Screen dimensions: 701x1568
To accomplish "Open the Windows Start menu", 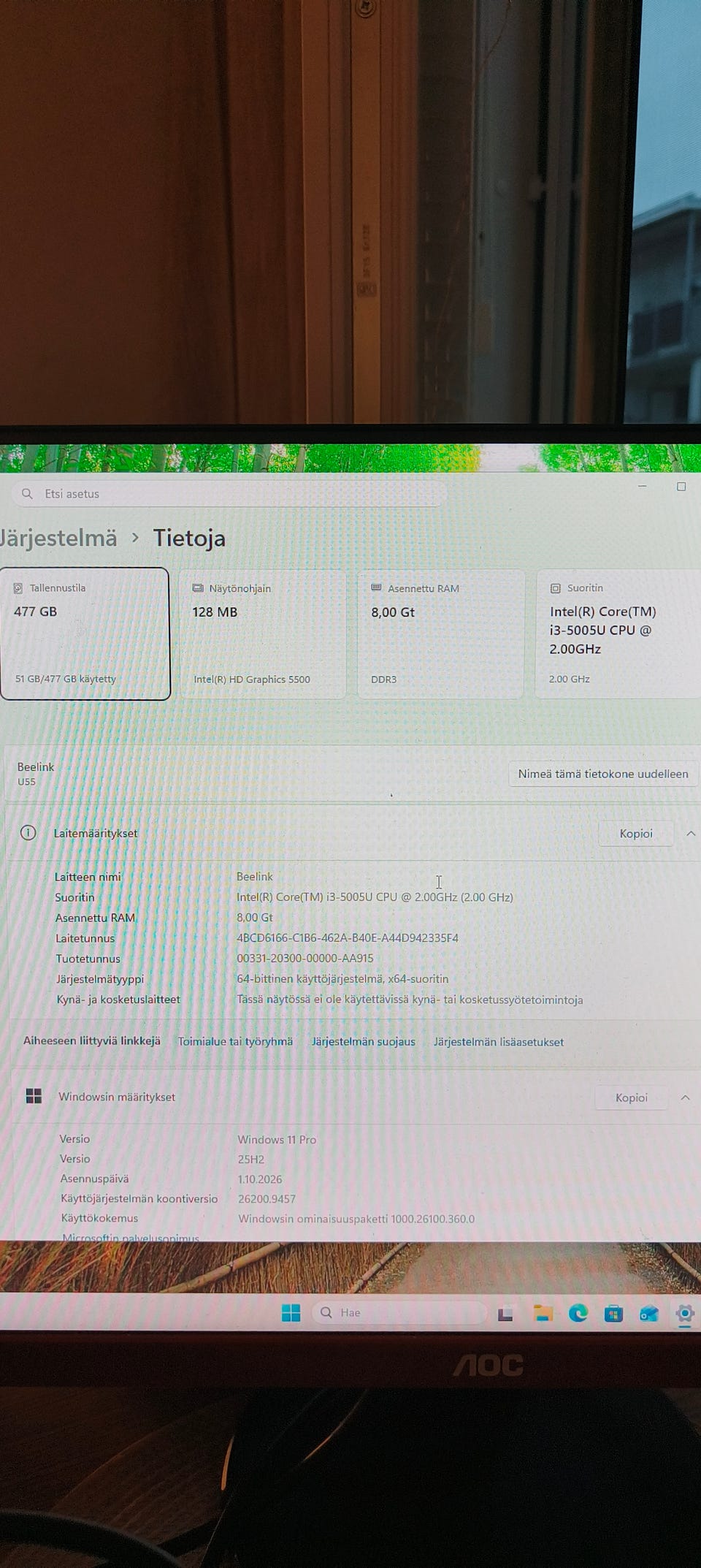I will [291, 1313].
